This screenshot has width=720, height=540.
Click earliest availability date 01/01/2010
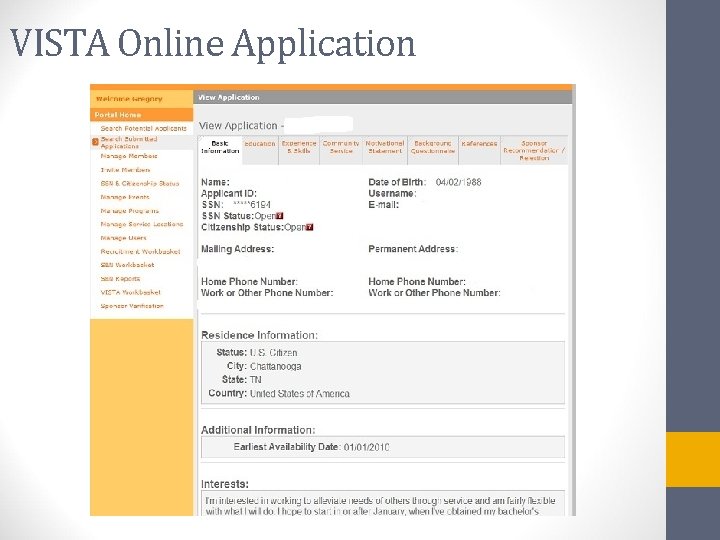(x=366, y=447)
